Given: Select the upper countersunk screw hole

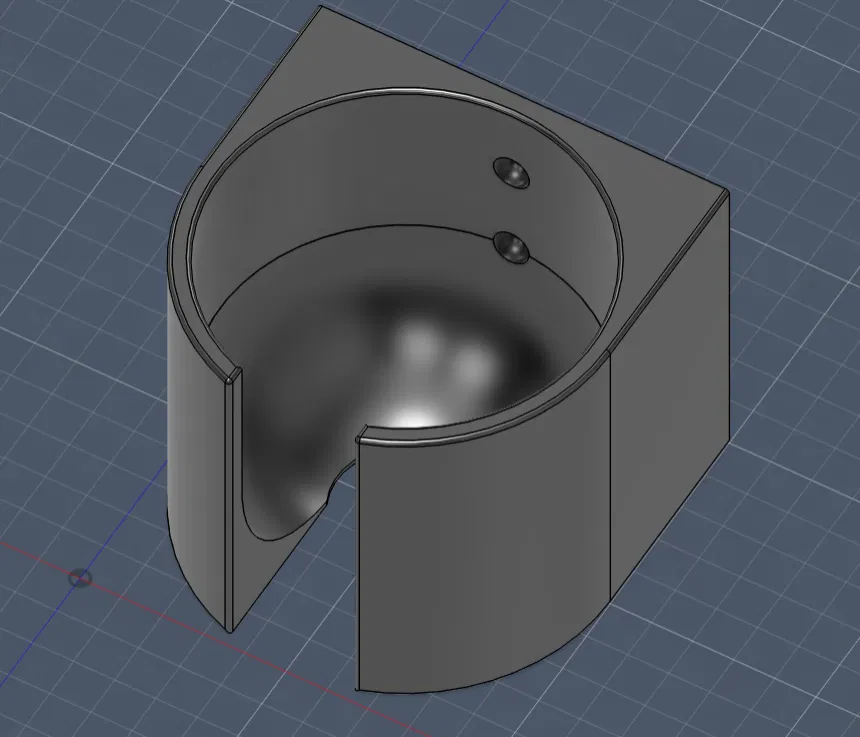Looking at the screenshot, I should [x=511, y=173].
